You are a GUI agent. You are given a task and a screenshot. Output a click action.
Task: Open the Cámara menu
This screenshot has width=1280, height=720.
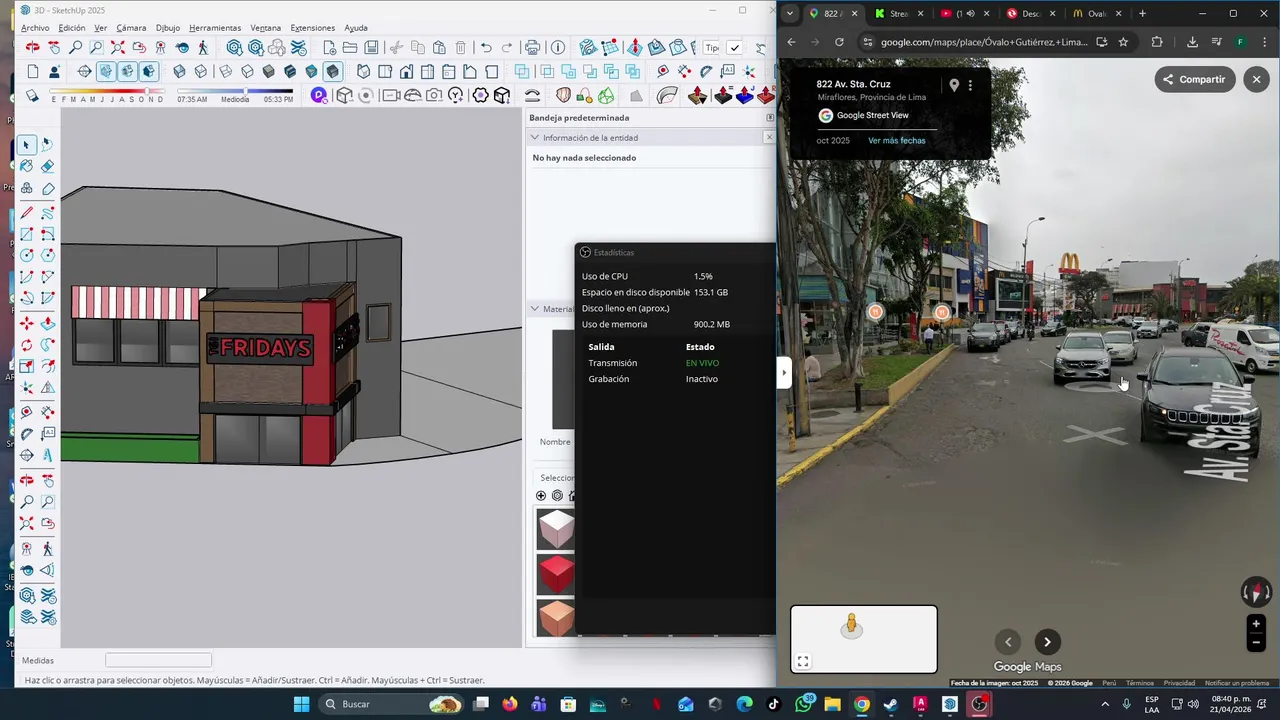pos(131,28)
